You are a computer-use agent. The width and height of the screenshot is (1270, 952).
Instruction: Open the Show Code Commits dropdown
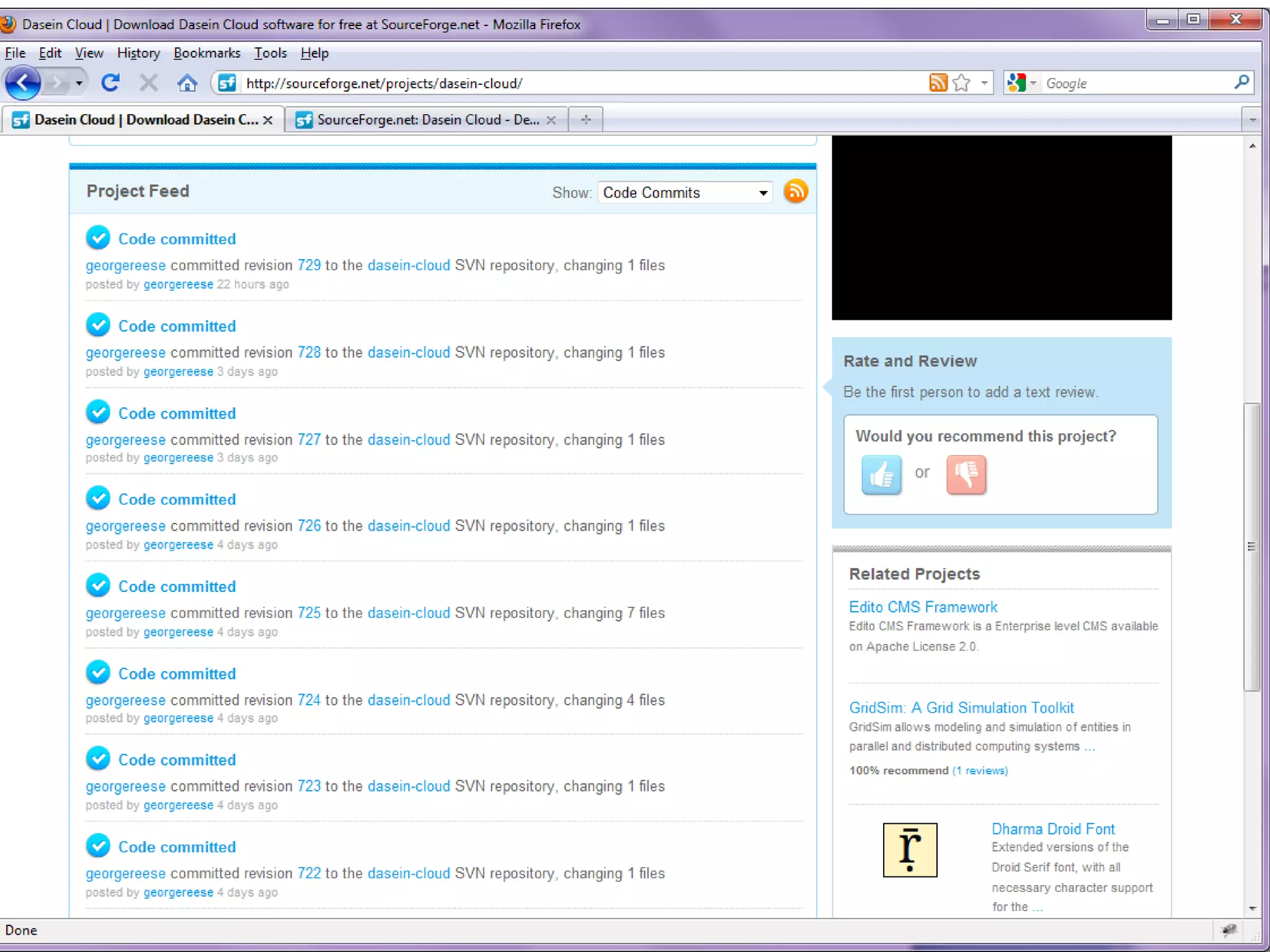(685, 193)
